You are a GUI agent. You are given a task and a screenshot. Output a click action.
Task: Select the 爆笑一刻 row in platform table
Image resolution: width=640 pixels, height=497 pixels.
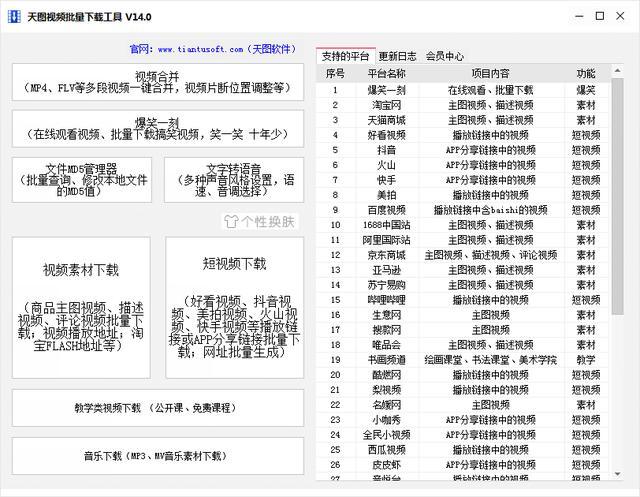coord(462,90)
